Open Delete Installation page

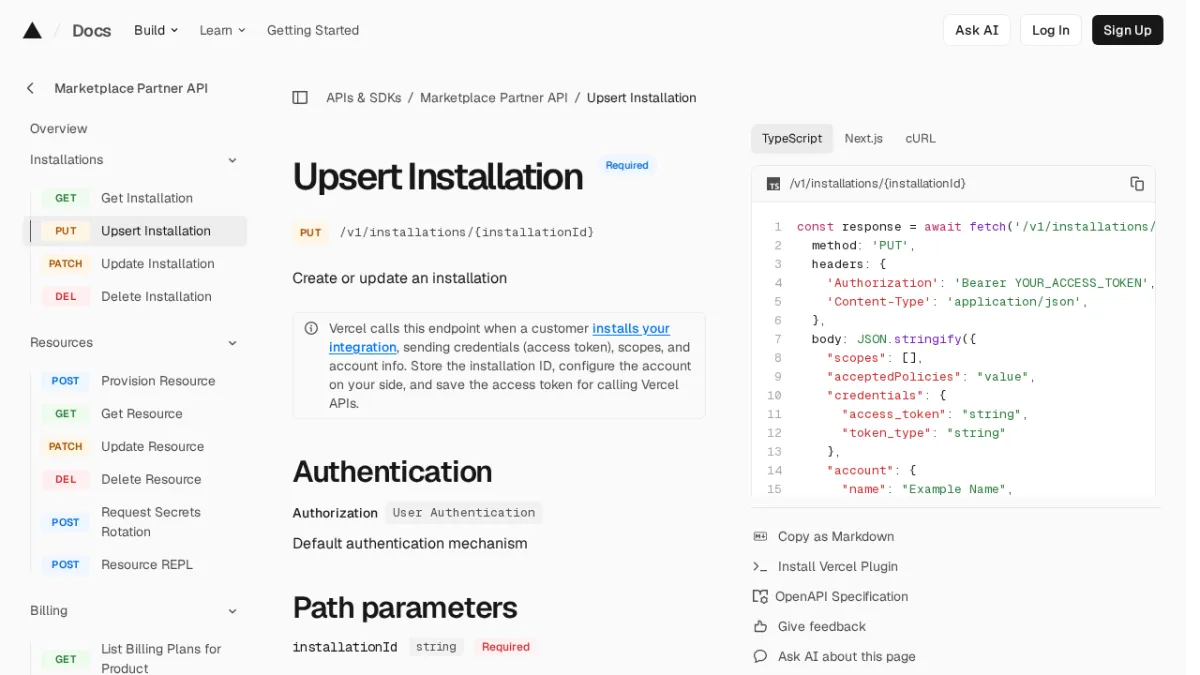coord(156,297)
